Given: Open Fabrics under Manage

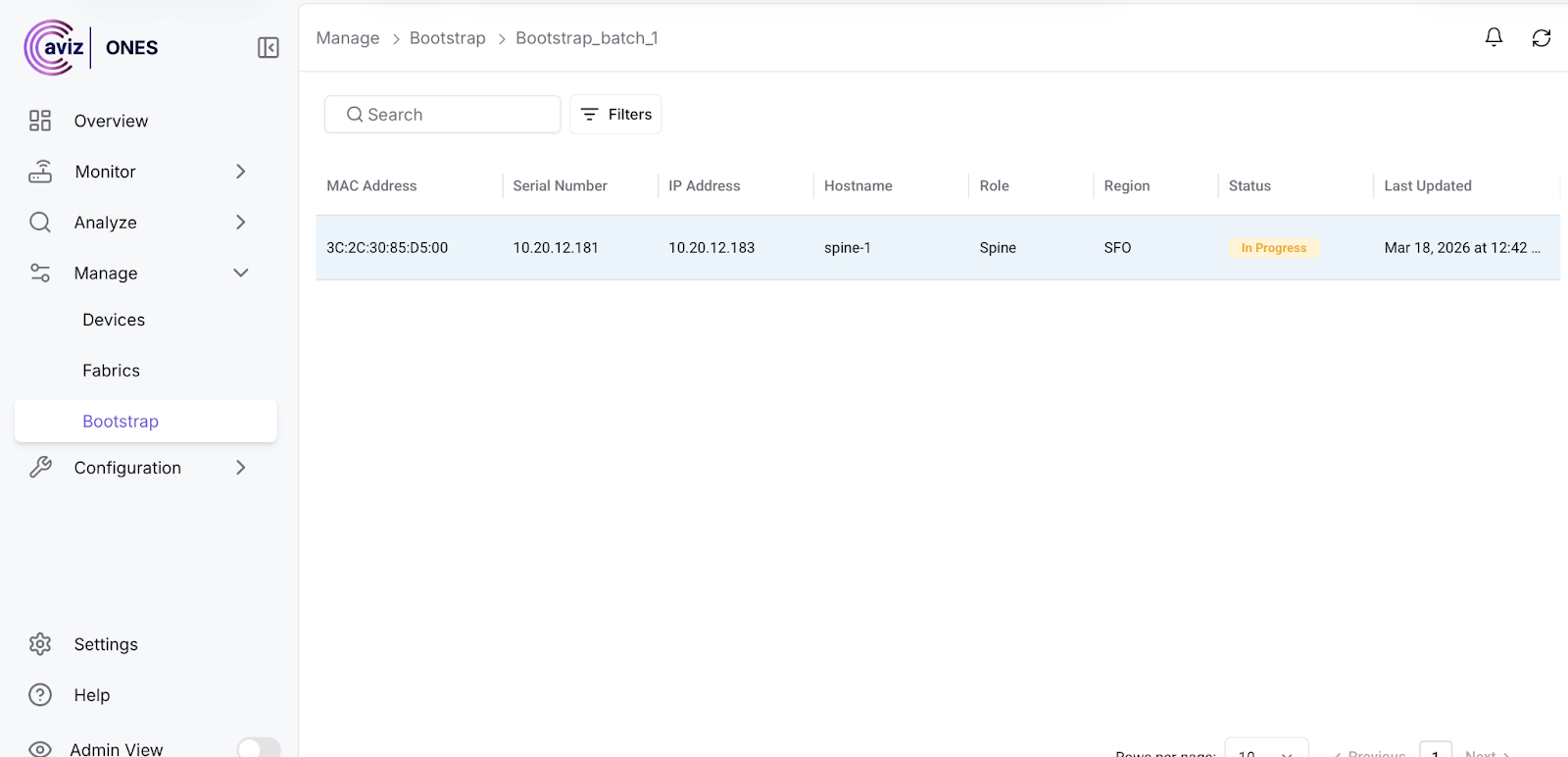Looking at the screenshot, I should pyautogui.click(x=111, y=371).
